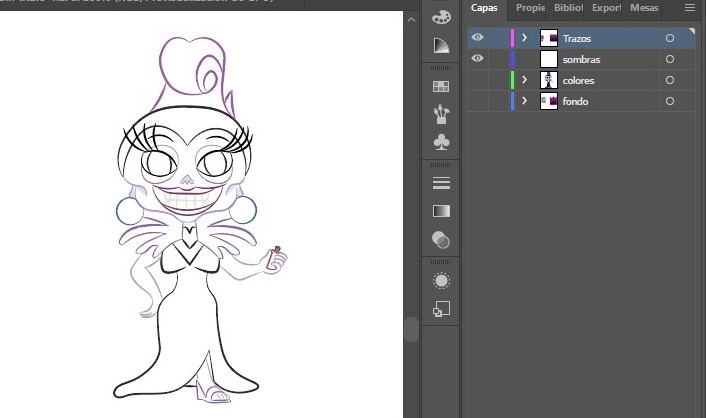Open the Gradient panel icon
Viewport: 706px width, 418px height.
(441, 211)
